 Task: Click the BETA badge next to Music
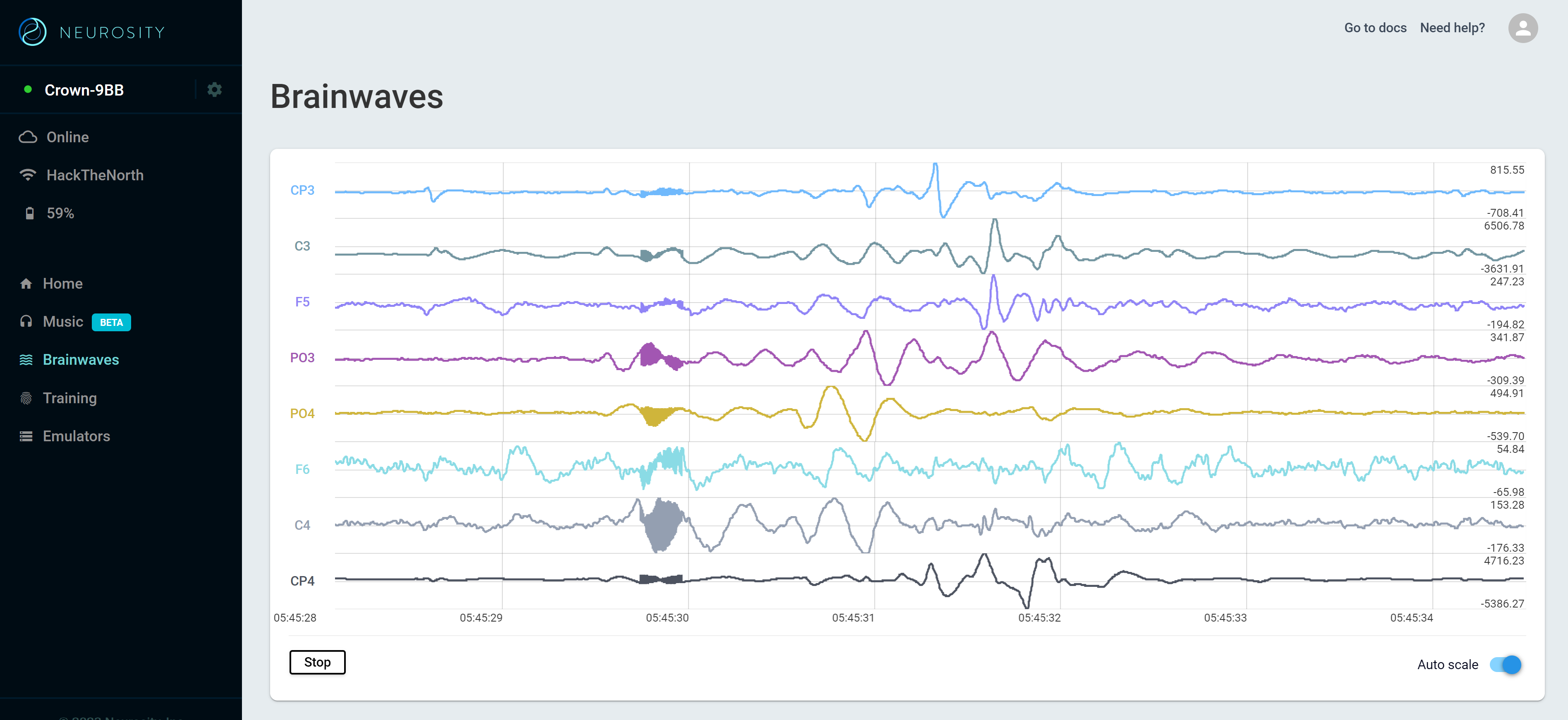tap(111, 323)
